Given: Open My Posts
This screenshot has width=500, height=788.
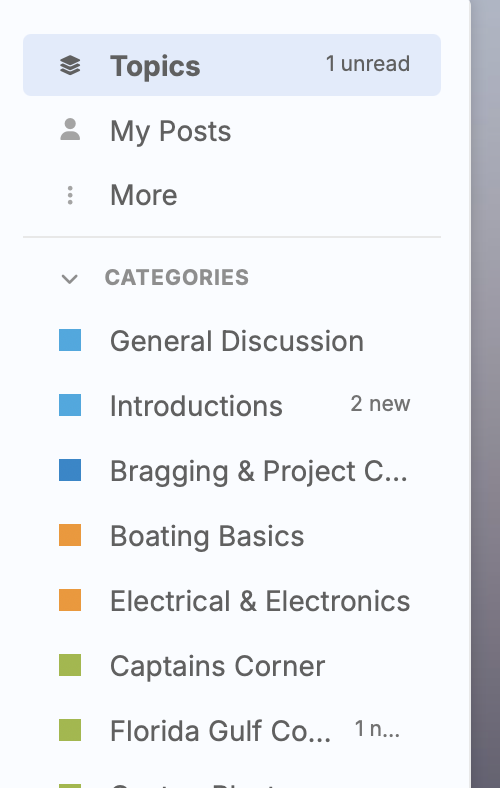Looking at the screenshot, I should point(232,131).
